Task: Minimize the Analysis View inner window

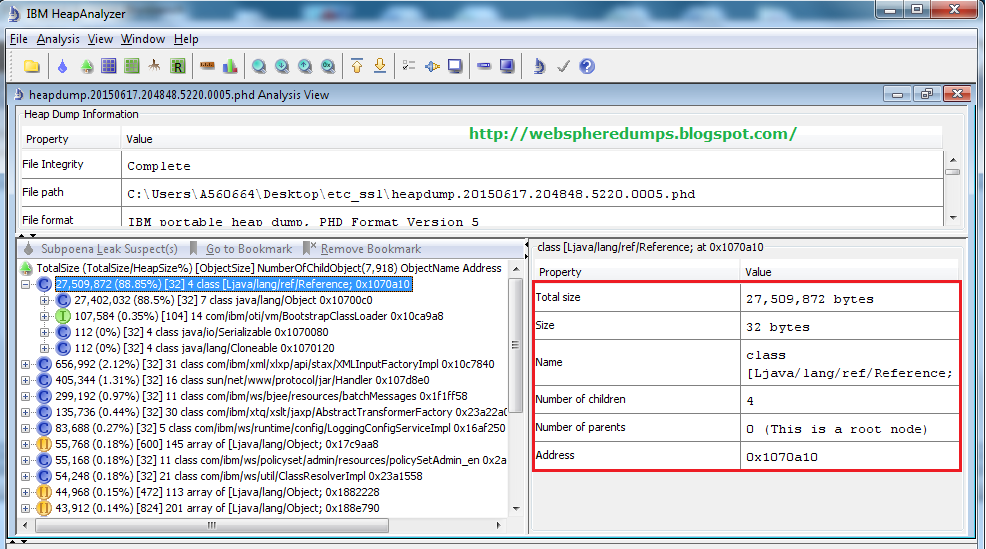Action: 897,94
